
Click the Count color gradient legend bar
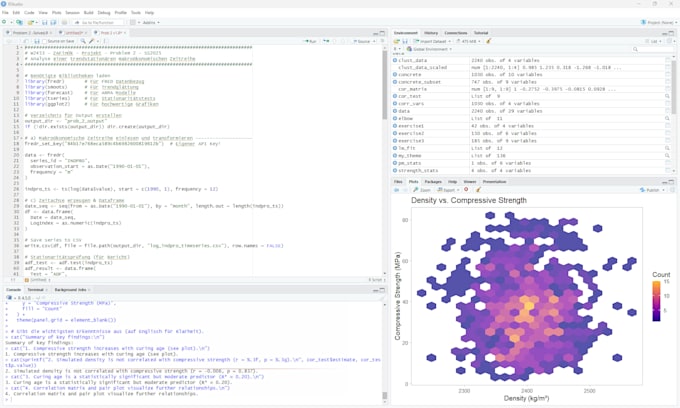(656, 301)
